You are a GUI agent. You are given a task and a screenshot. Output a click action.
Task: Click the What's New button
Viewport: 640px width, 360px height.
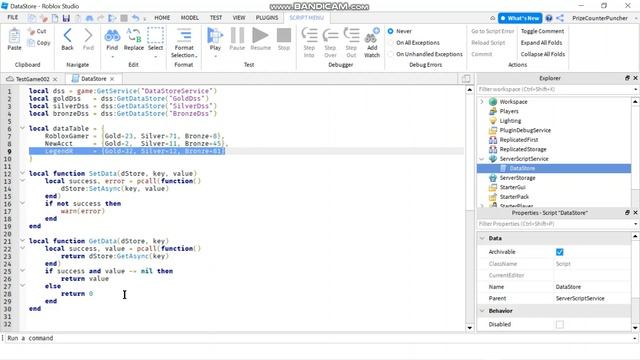pyautogui.click(x=520, y=18)
